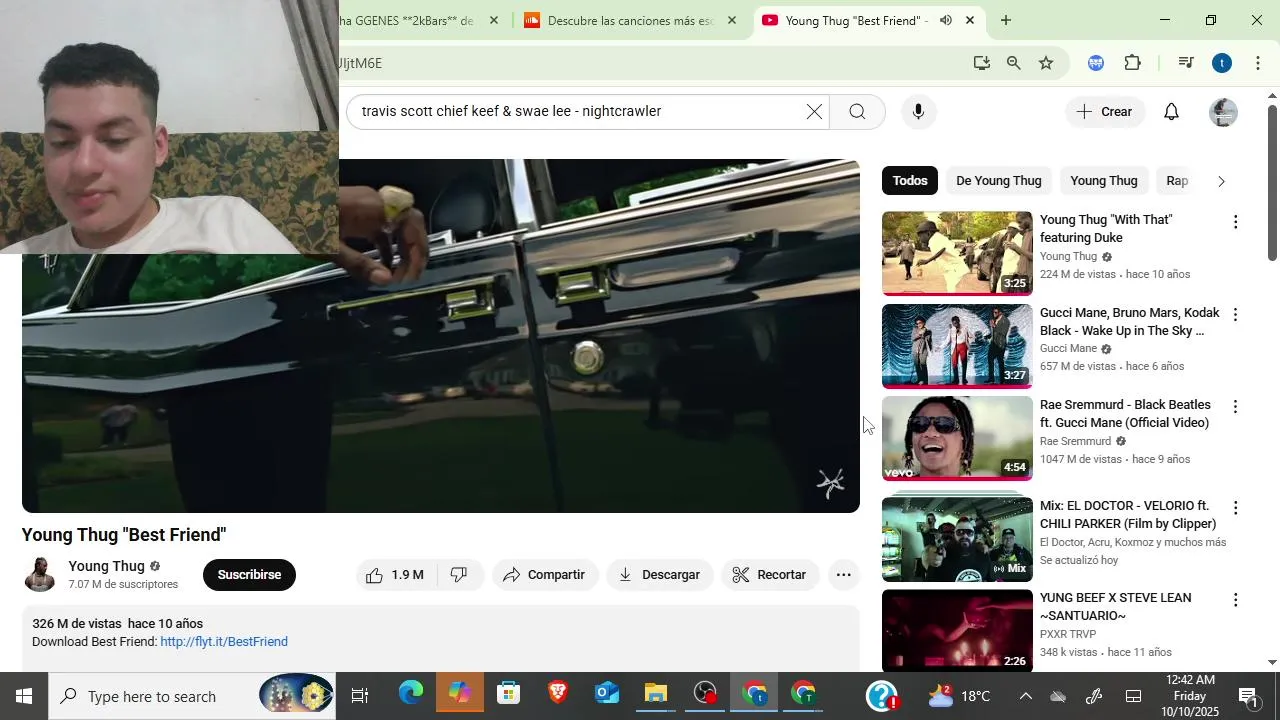Select the Young Thug filter chip
This screenshot has height=720, width=1280.
click(x=1104, y=181)
